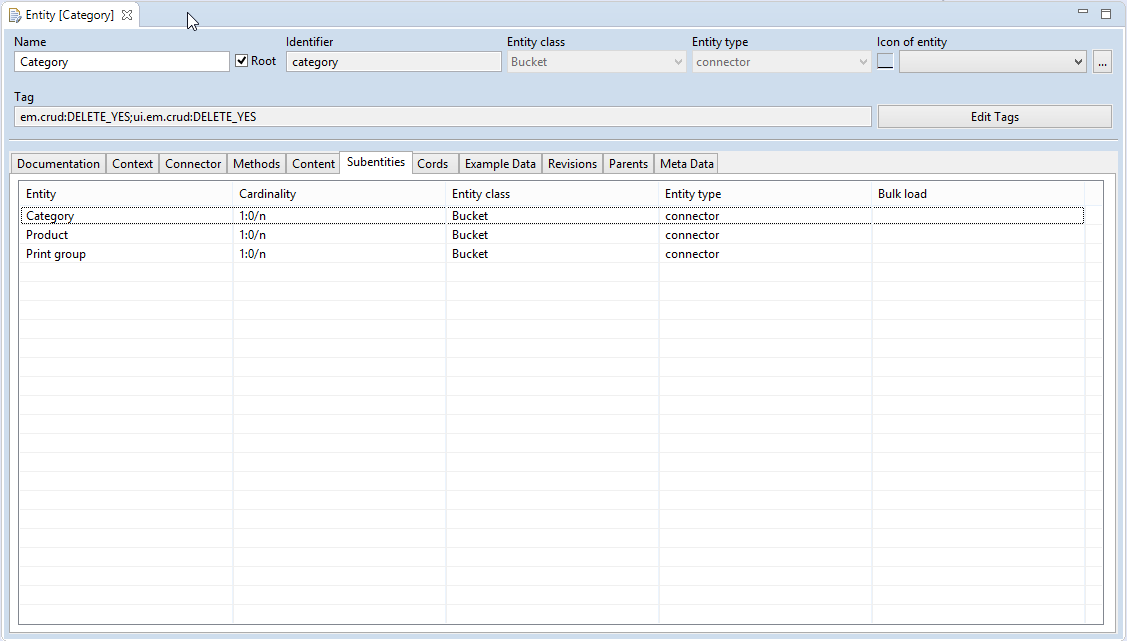Open the Icon of entity dropdown

tap(1078, 62)
